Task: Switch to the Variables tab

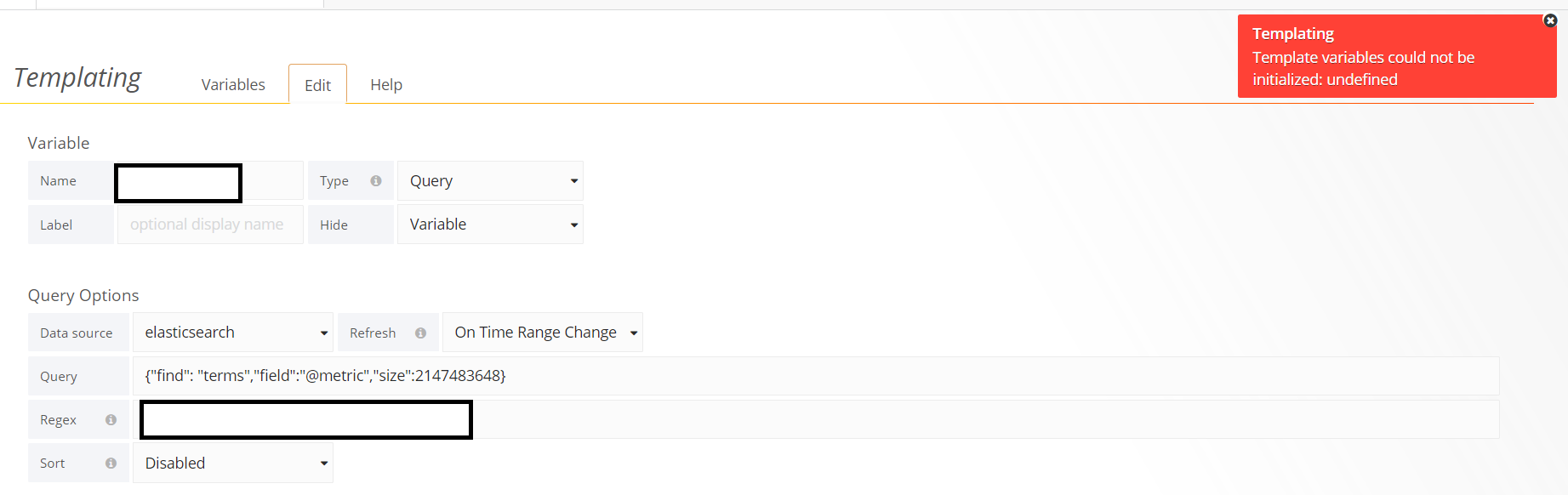Action: (232, 84)
